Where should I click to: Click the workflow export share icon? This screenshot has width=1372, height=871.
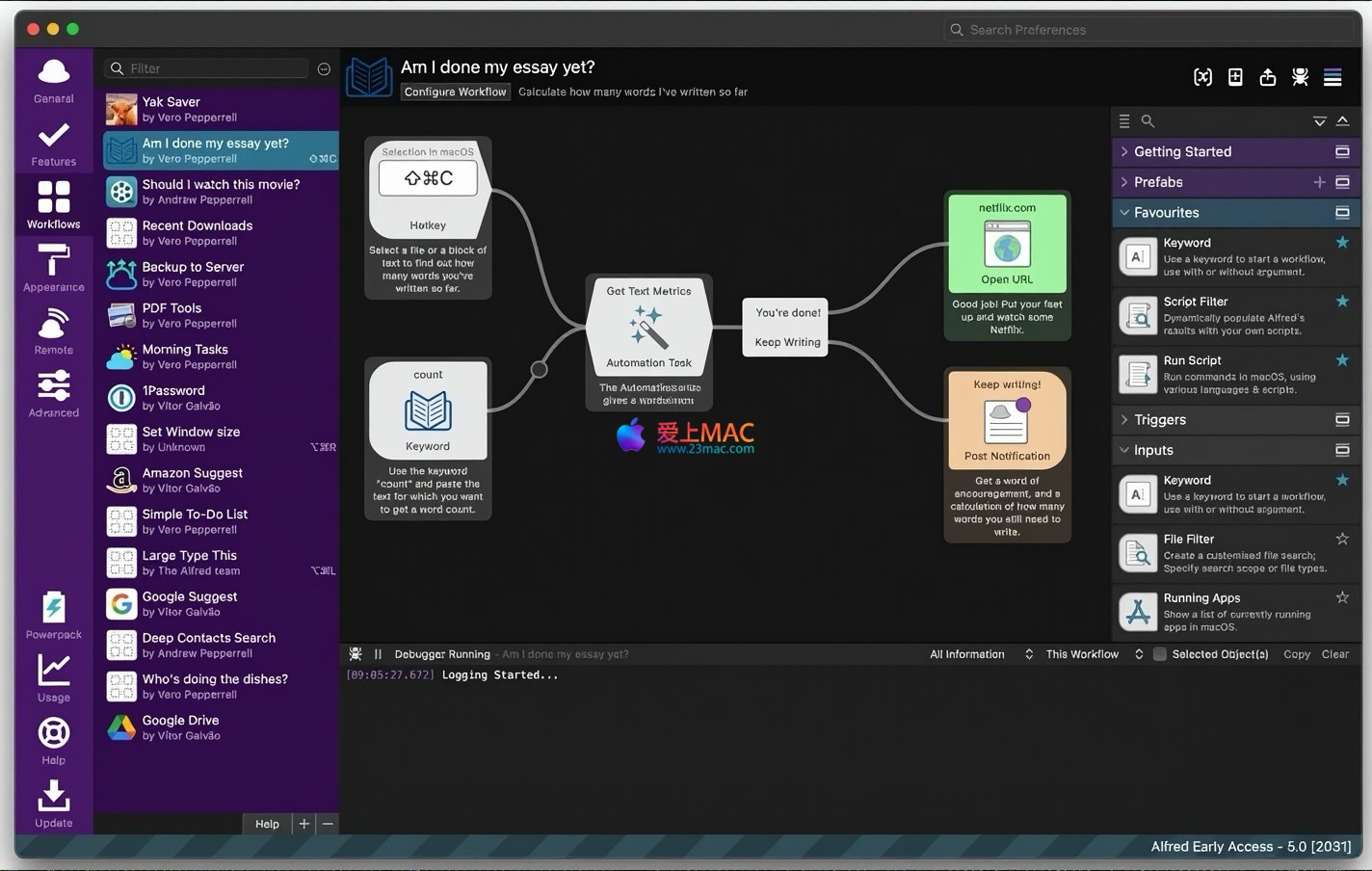pyautogui.click(x=1268, y=78)
